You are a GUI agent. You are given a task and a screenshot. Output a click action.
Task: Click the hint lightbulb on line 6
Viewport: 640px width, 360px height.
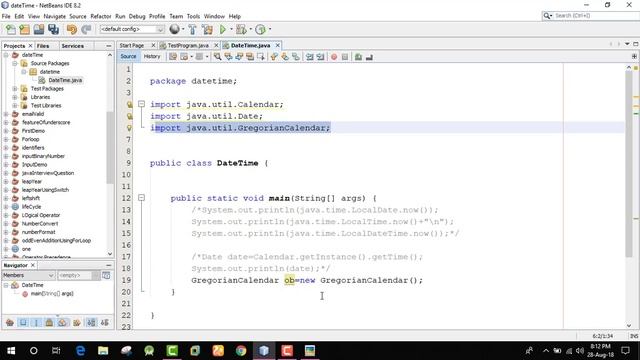click(129, 128)
